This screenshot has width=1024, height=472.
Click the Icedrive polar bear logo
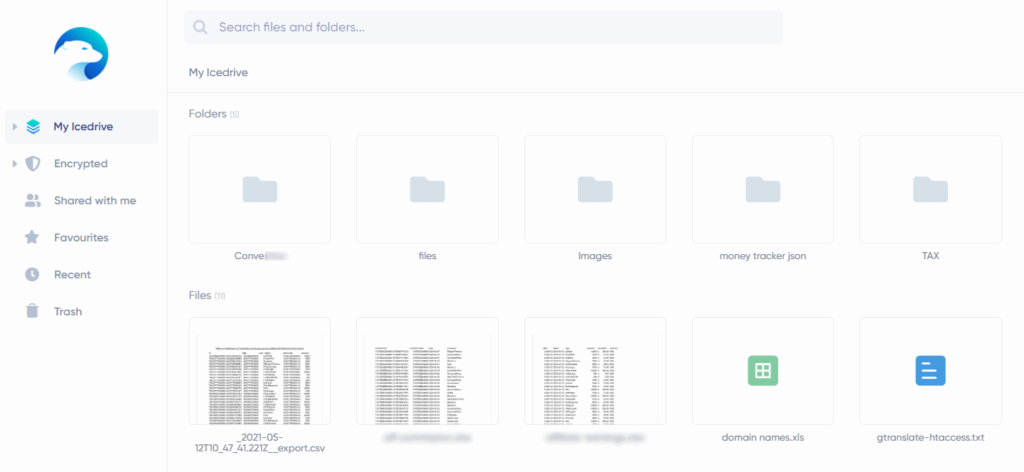81,54
